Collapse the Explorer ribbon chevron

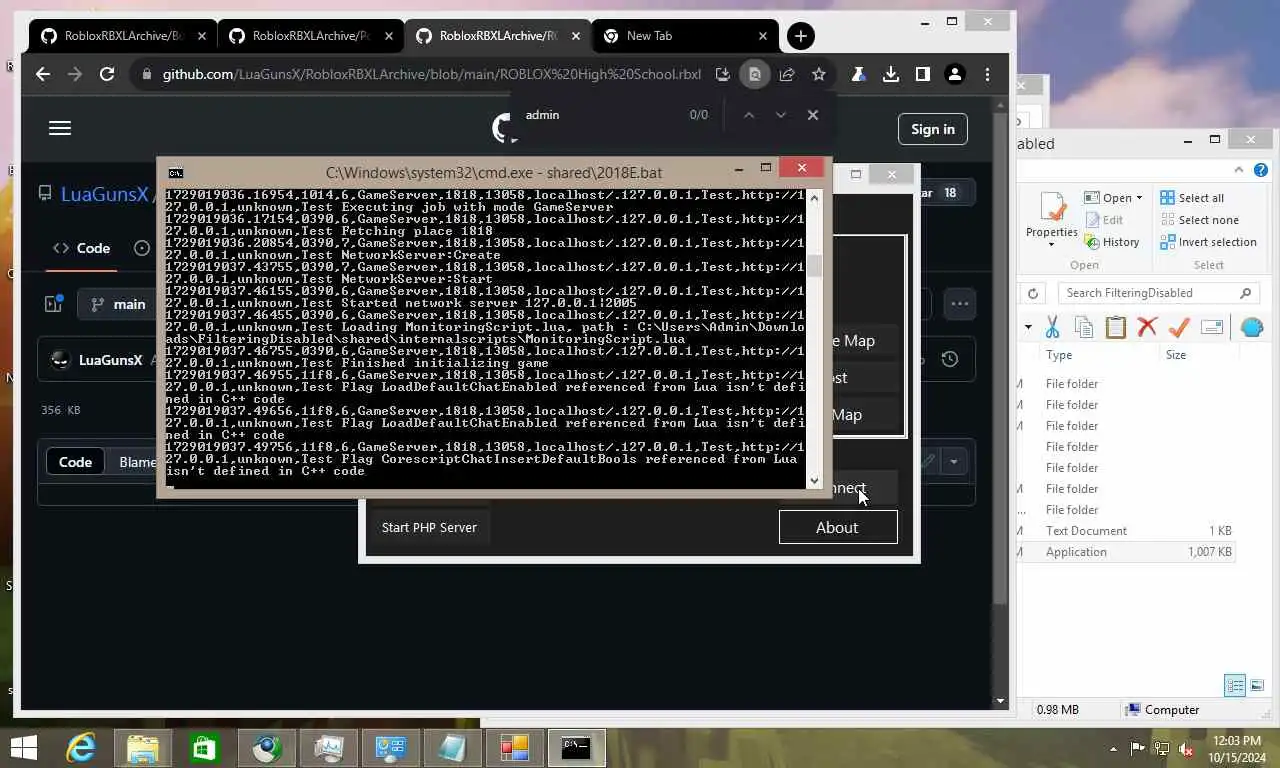click(1239, 170)
